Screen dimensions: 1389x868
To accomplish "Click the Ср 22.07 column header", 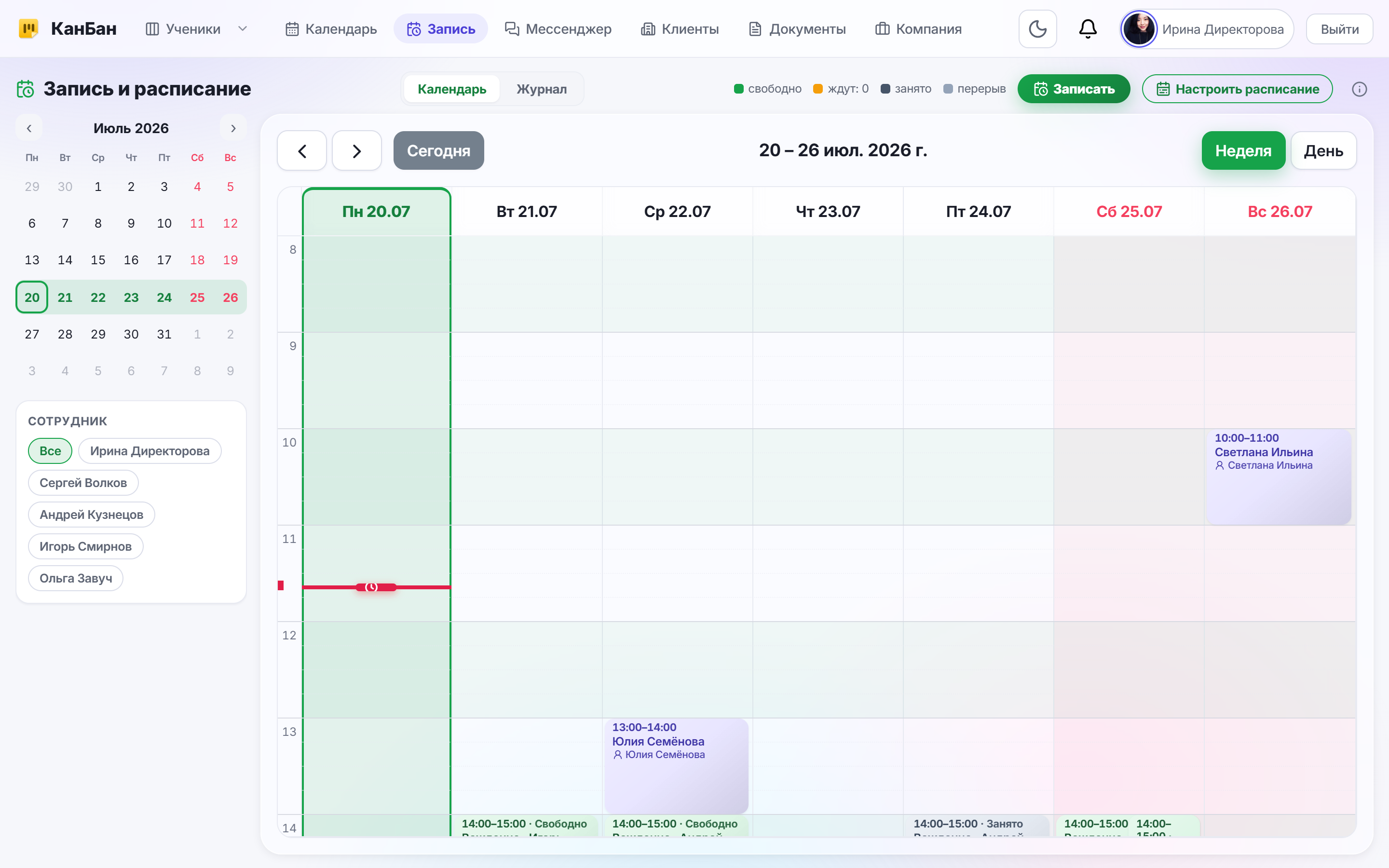I will [x=677, y=211].
